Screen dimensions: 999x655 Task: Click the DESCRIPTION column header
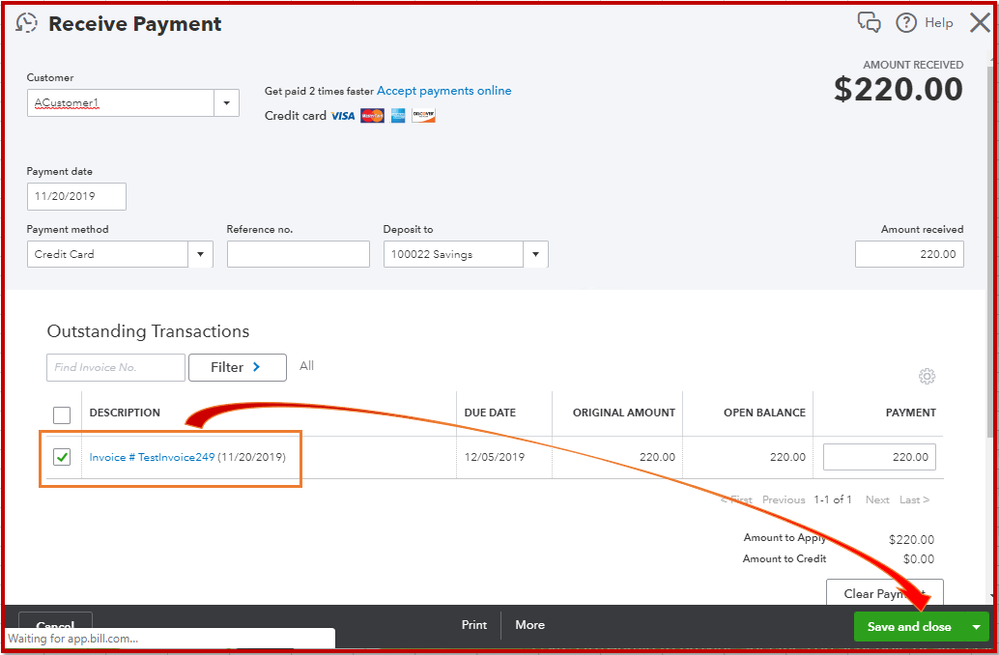[125, 413]
